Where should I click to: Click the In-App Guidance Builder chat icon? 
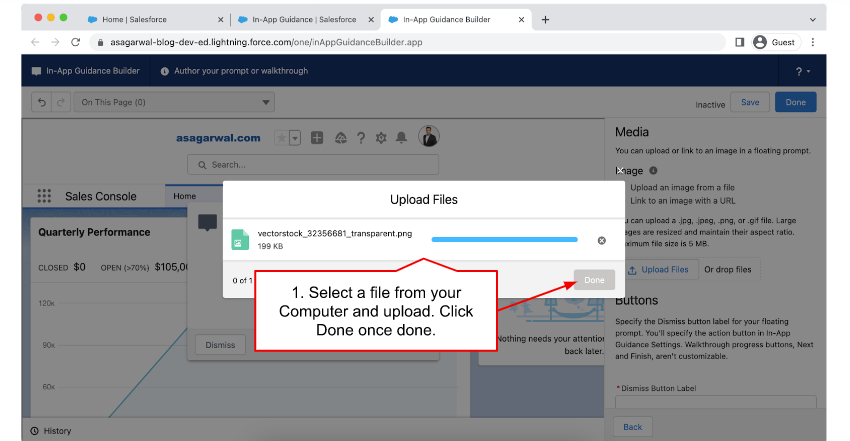(x=36, y=71)
